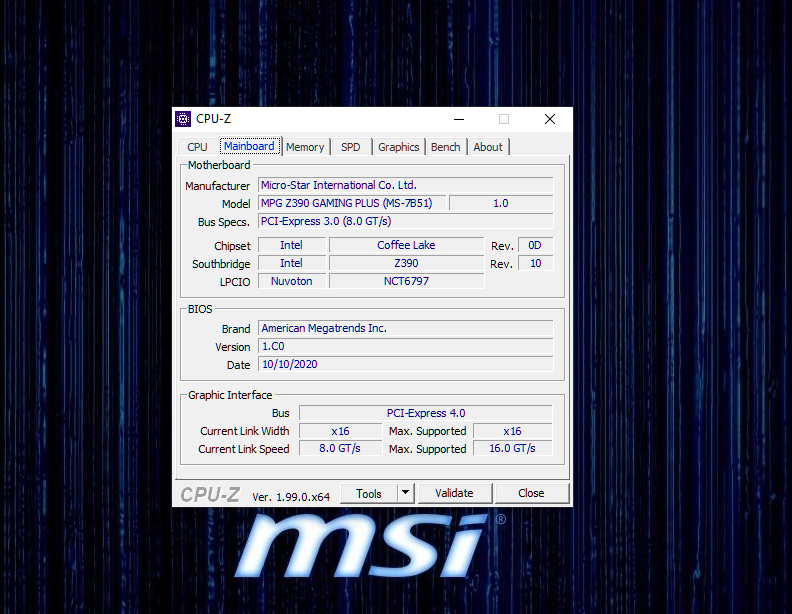
Task: Show the About tab
Action: point(488,147)
